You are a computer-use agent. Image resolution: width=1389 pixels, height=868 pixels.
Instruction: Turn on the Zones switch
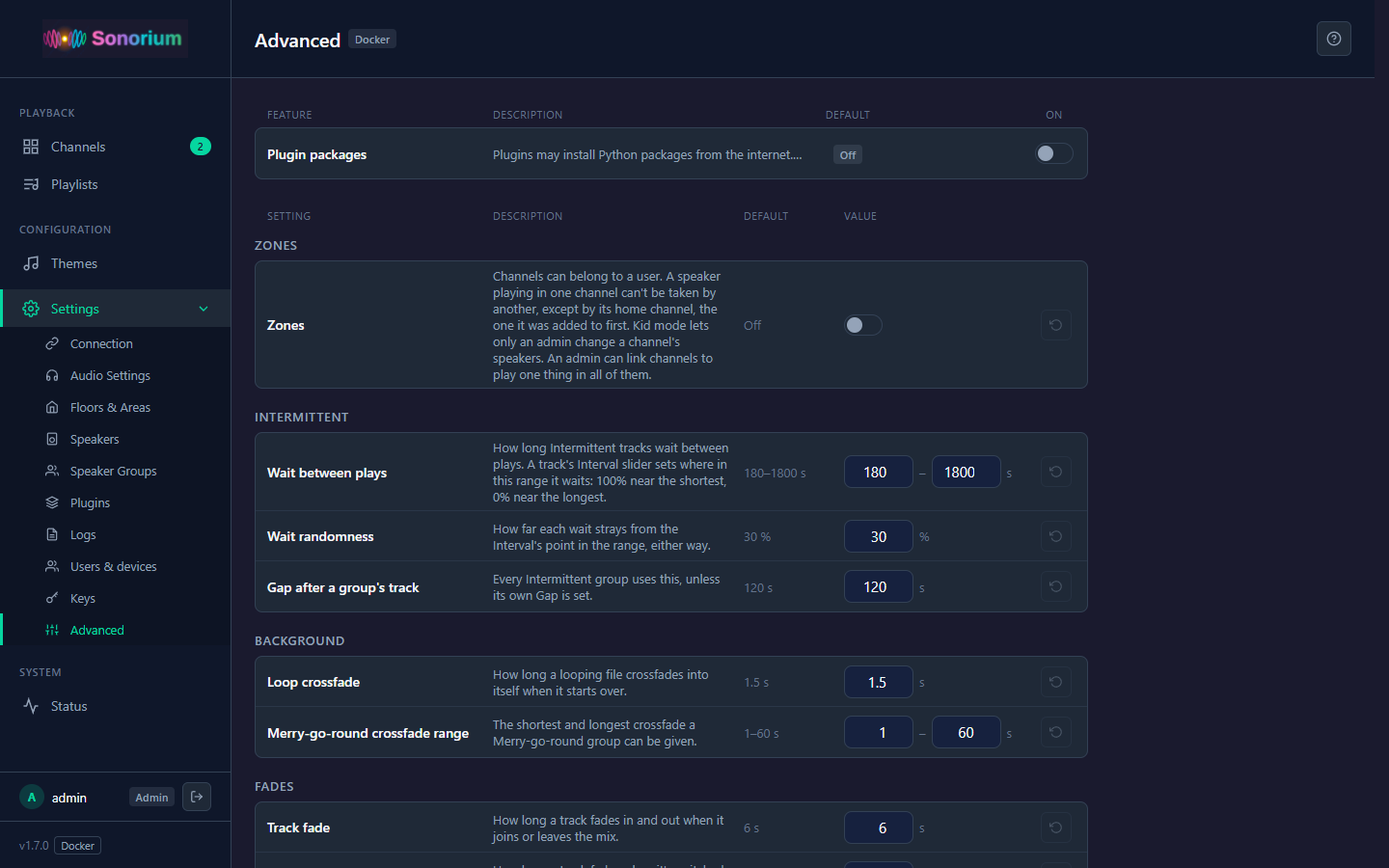(863, 325)
